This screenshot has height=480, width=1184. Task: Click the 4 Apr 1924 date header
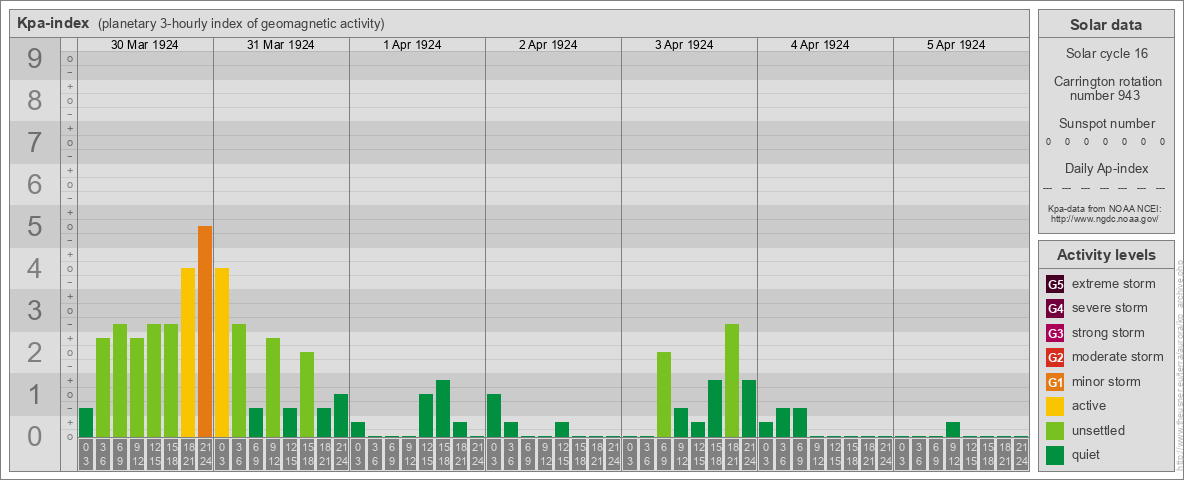[x=820, y=45]
